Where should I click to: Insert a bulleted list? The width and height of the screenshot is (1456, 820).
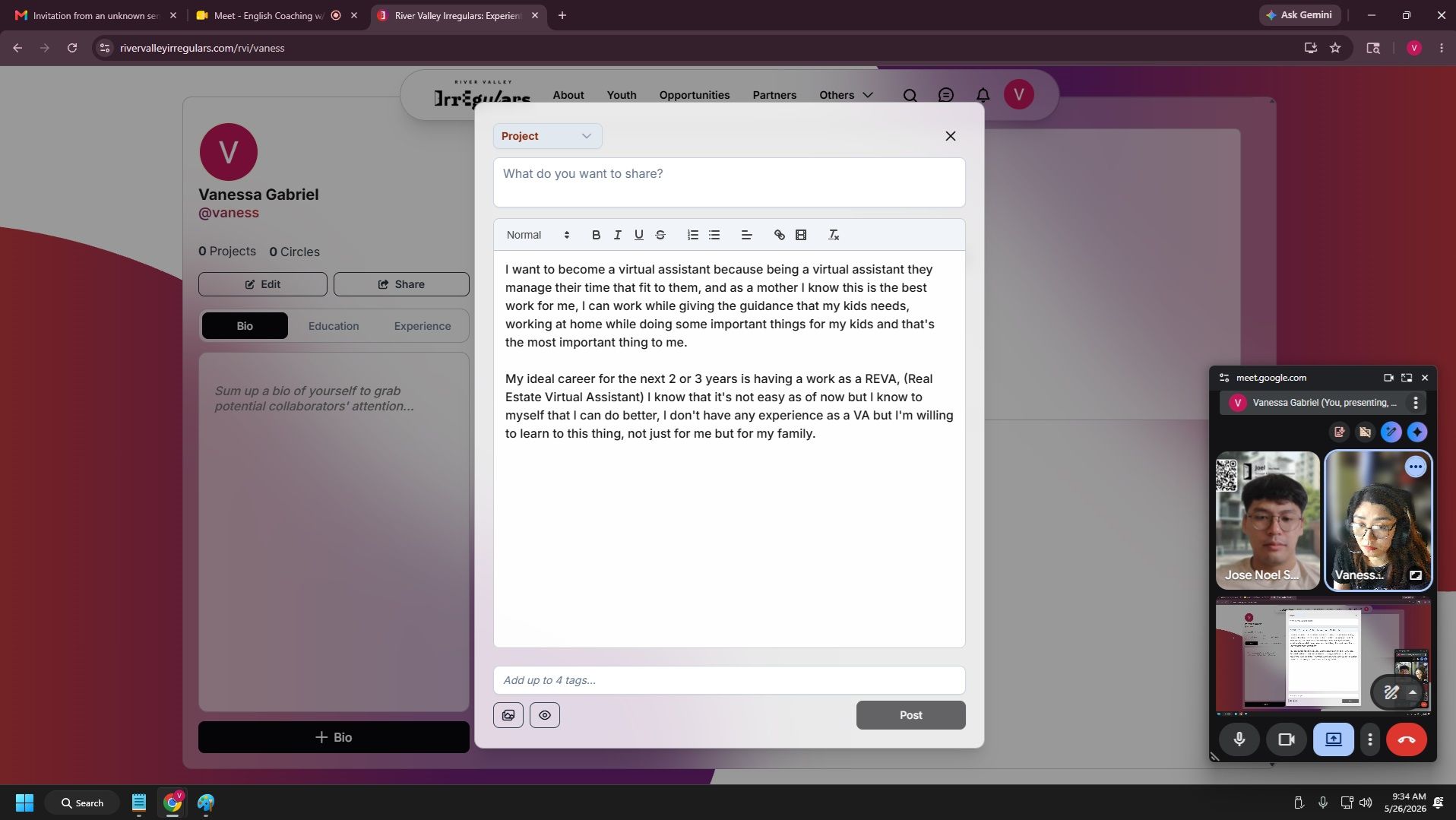click(714, 235)
